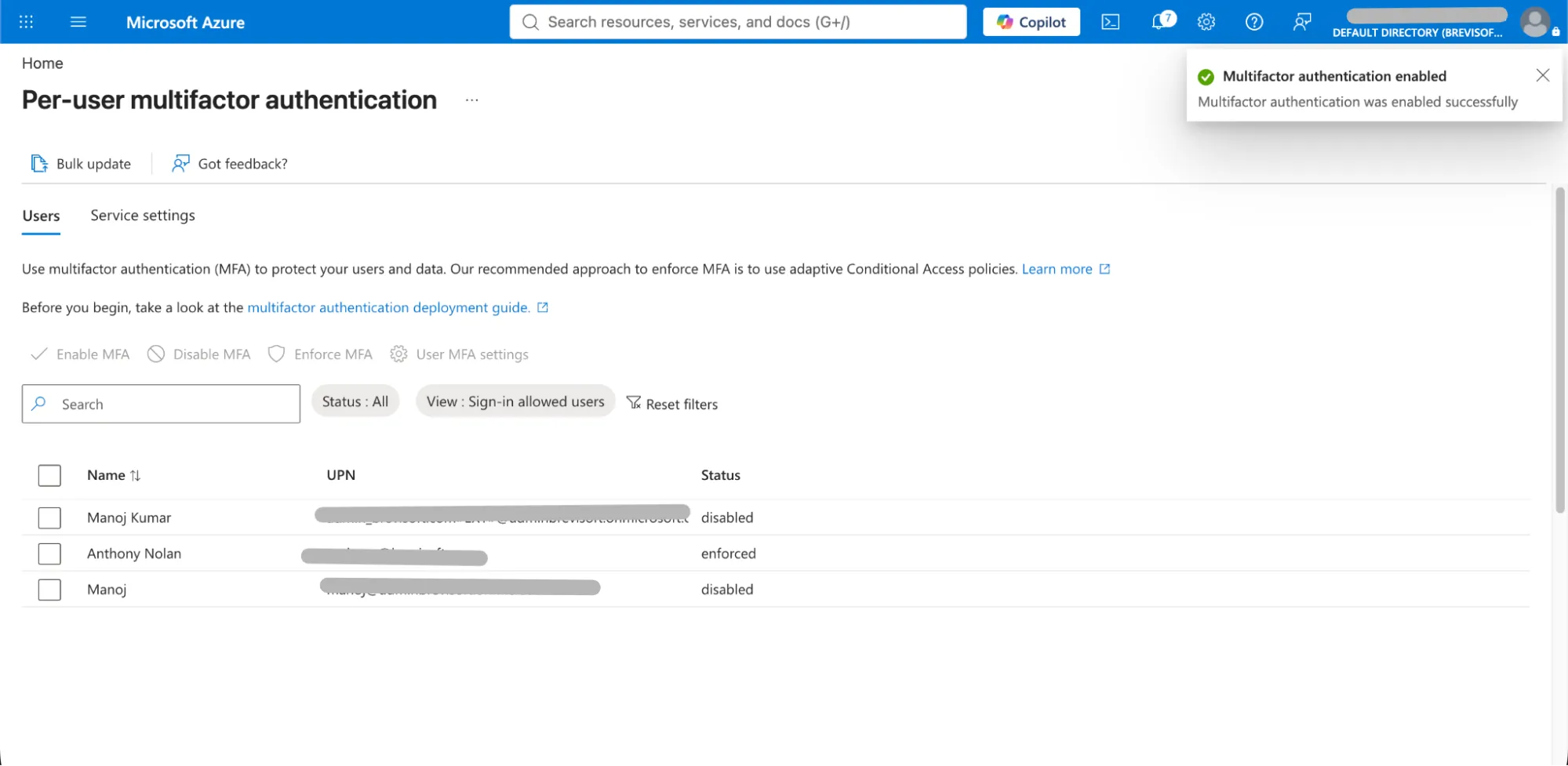Click the Default Directory account label
This screenshot has height=766, width=1568.
pos(1417,33)
